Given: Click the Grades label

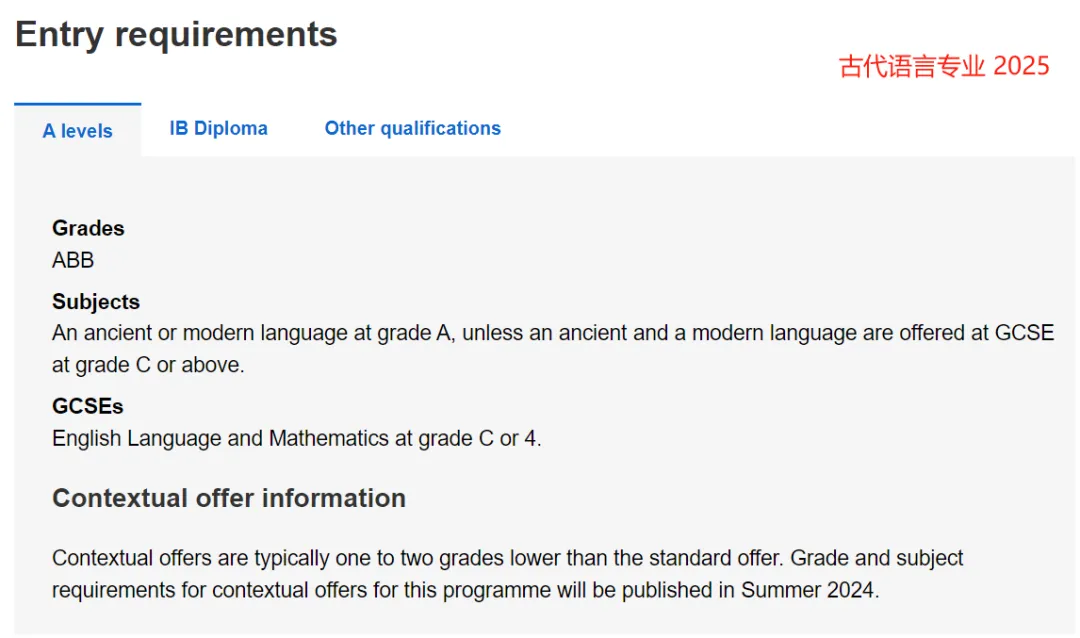Looking at the screenshot, I should [x=88, y=228].
